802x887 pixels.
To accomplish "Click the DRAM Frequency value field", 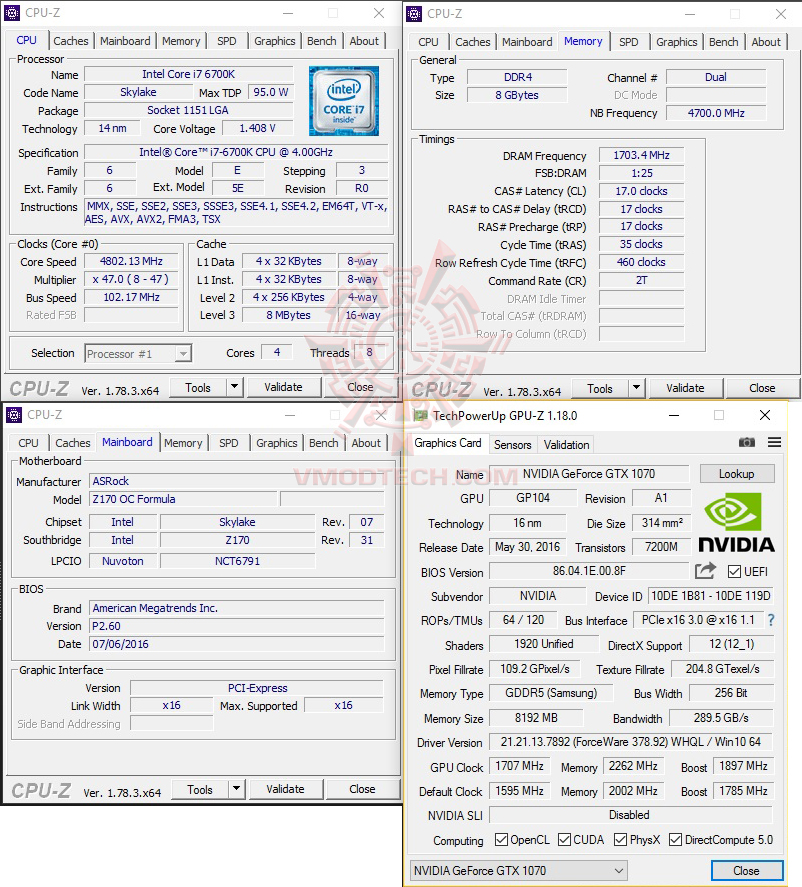I will pos(641,155).
